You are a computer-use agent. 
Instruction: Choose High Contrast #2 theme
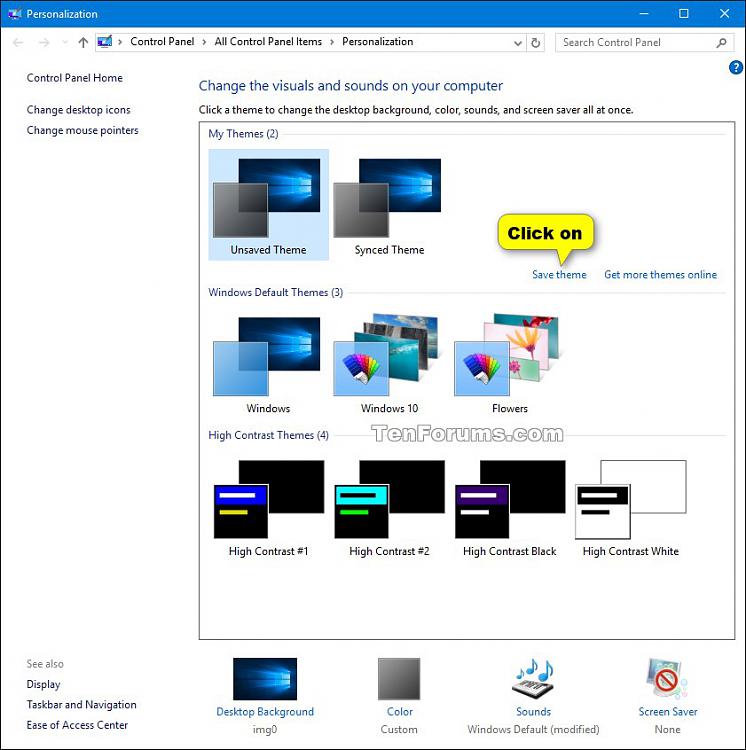pos(389,508)
